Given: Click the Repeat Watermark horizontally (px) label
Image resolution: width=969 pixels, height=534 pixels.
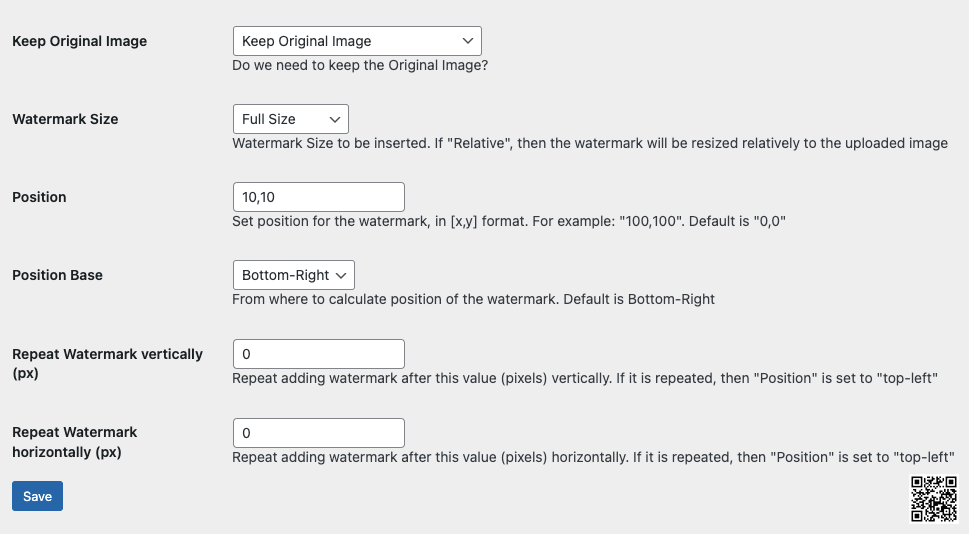Looking at the screenshot, I should [75, 442].
